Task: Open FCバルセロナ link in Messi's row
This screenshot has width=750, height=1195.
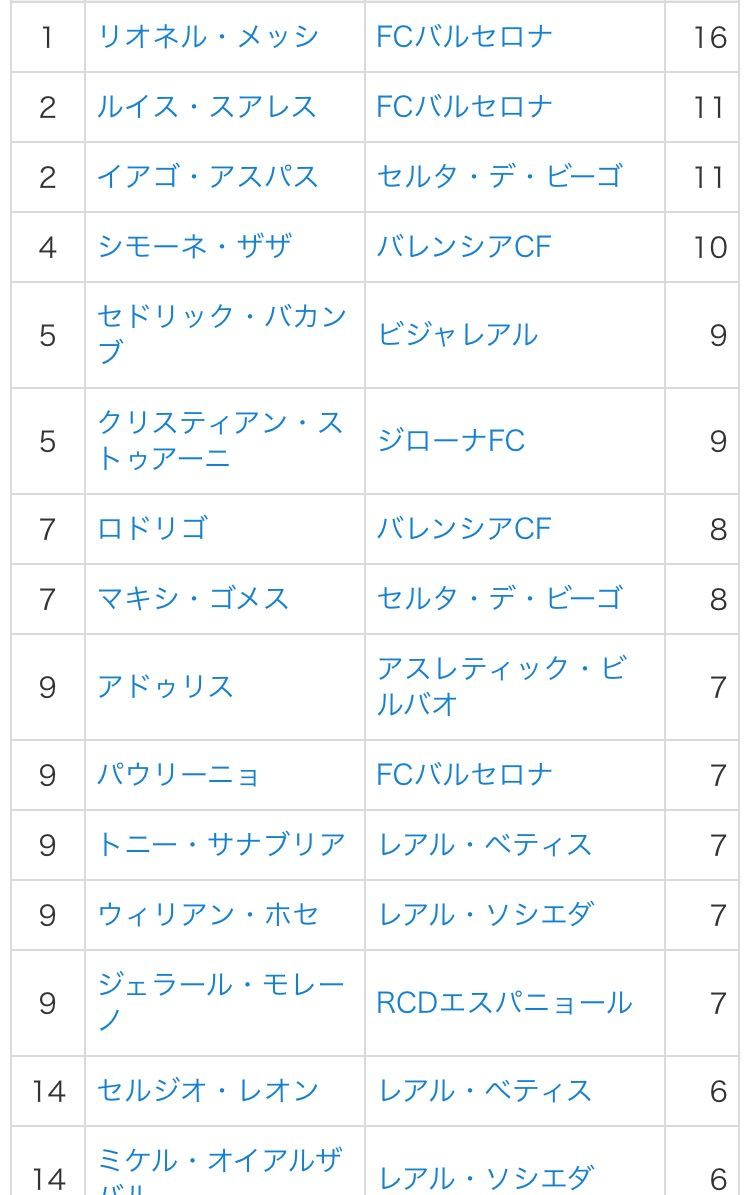Action: (464, 37)
